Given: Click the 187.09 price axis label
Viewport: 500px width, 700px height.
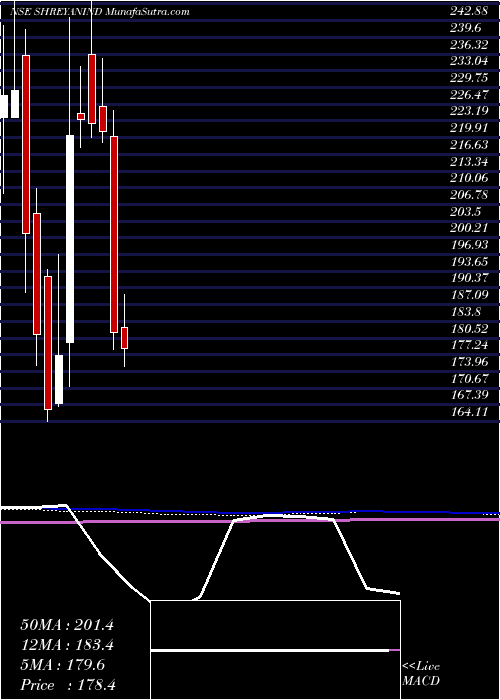Looking at the screenshot, I should 469,295.
